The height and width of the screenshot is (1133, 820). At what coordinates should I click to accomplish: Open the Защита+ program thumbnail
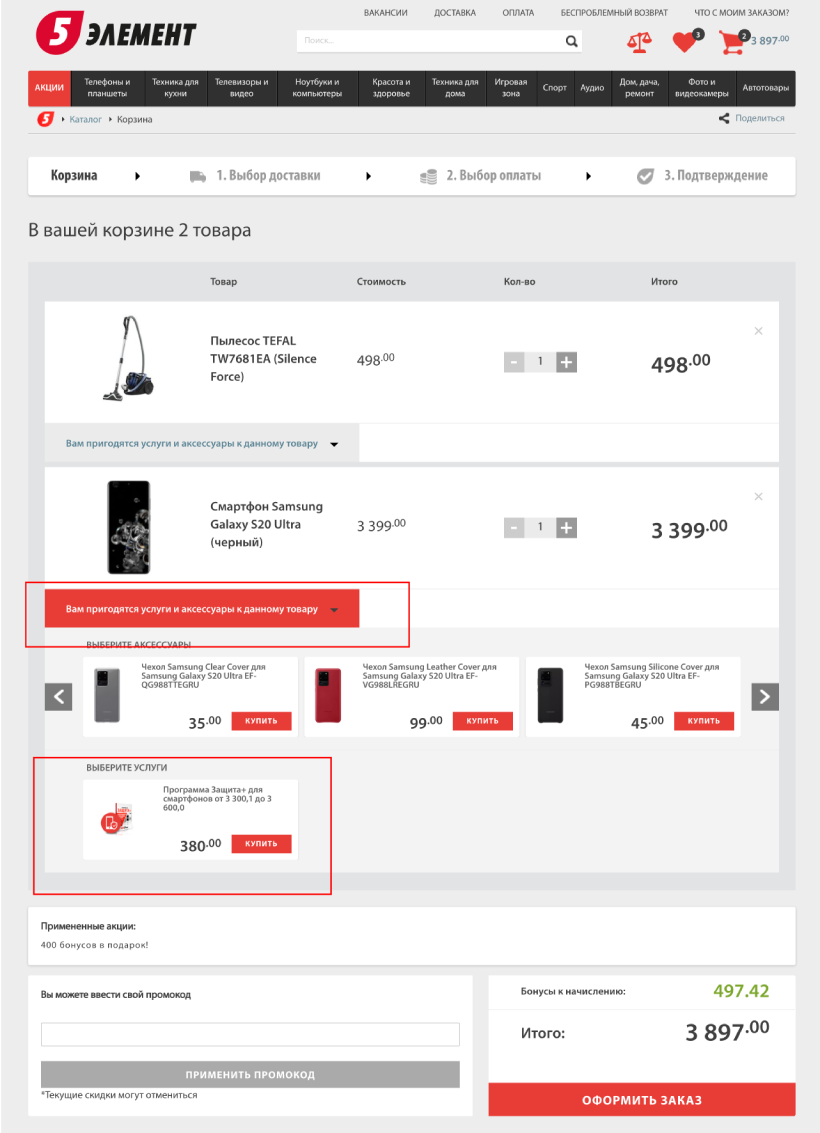[x=116, y=819]
